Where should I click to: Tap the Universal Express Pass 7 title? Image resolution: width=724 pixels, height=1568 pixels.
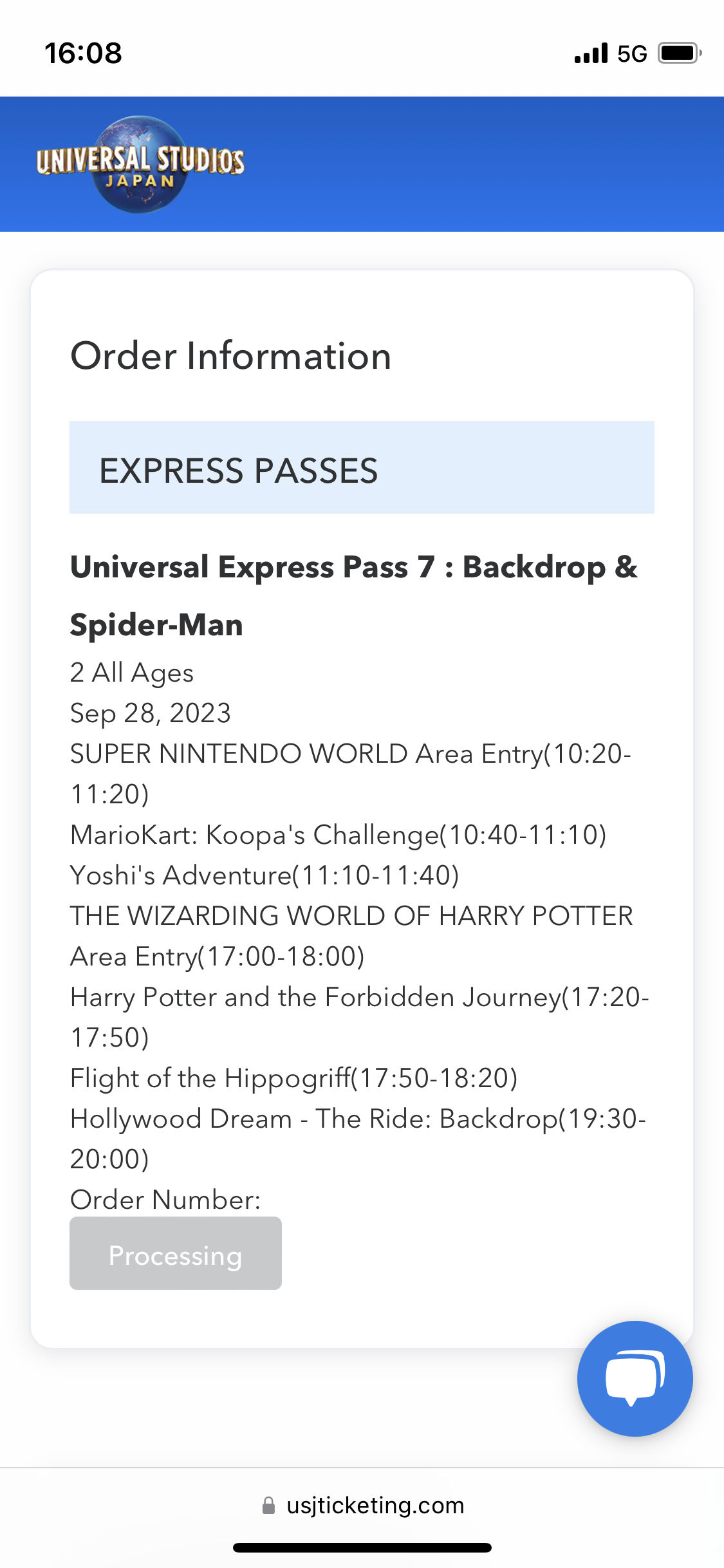[353, 595]
